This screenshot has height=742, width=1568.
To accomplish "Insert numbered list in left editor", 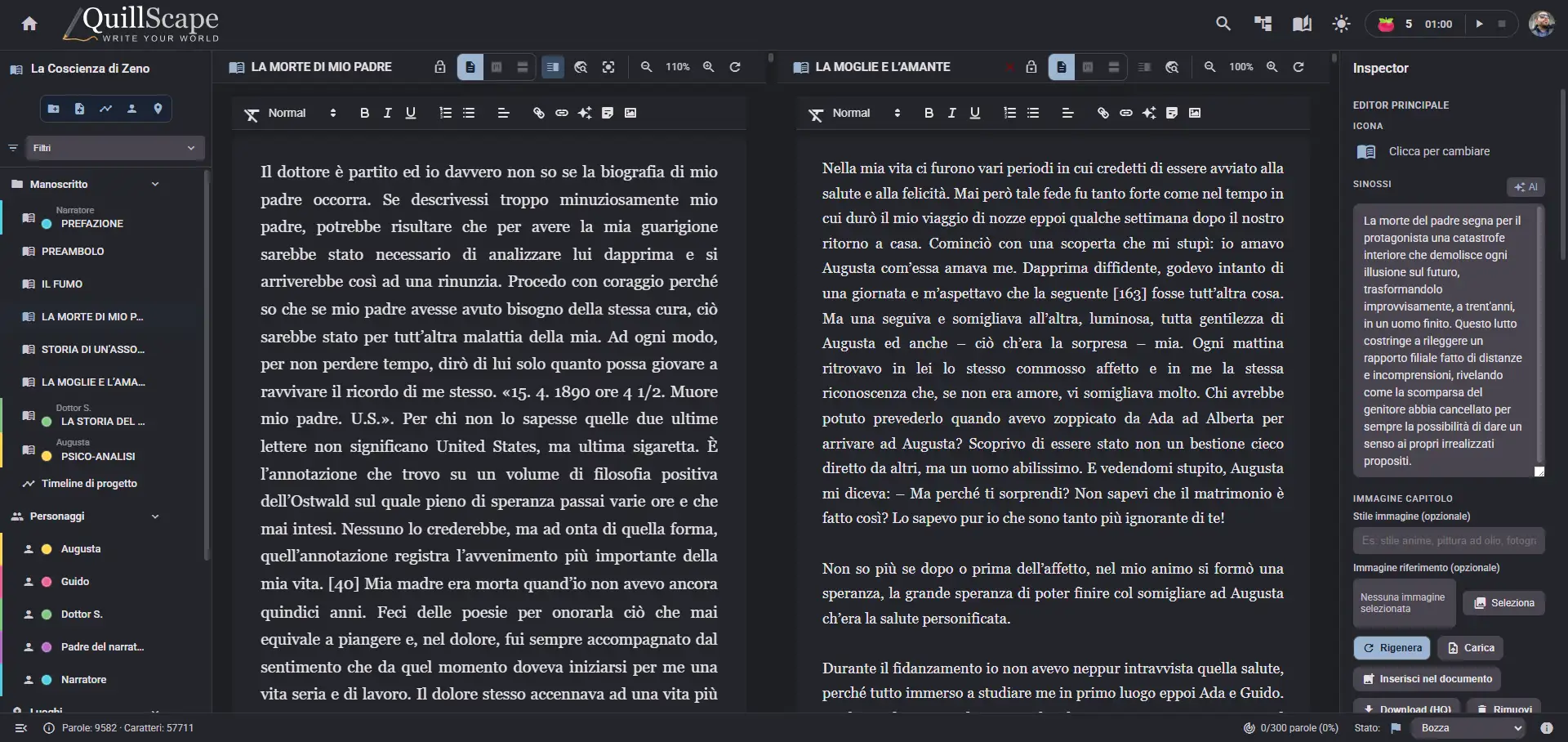I will 445,113.
